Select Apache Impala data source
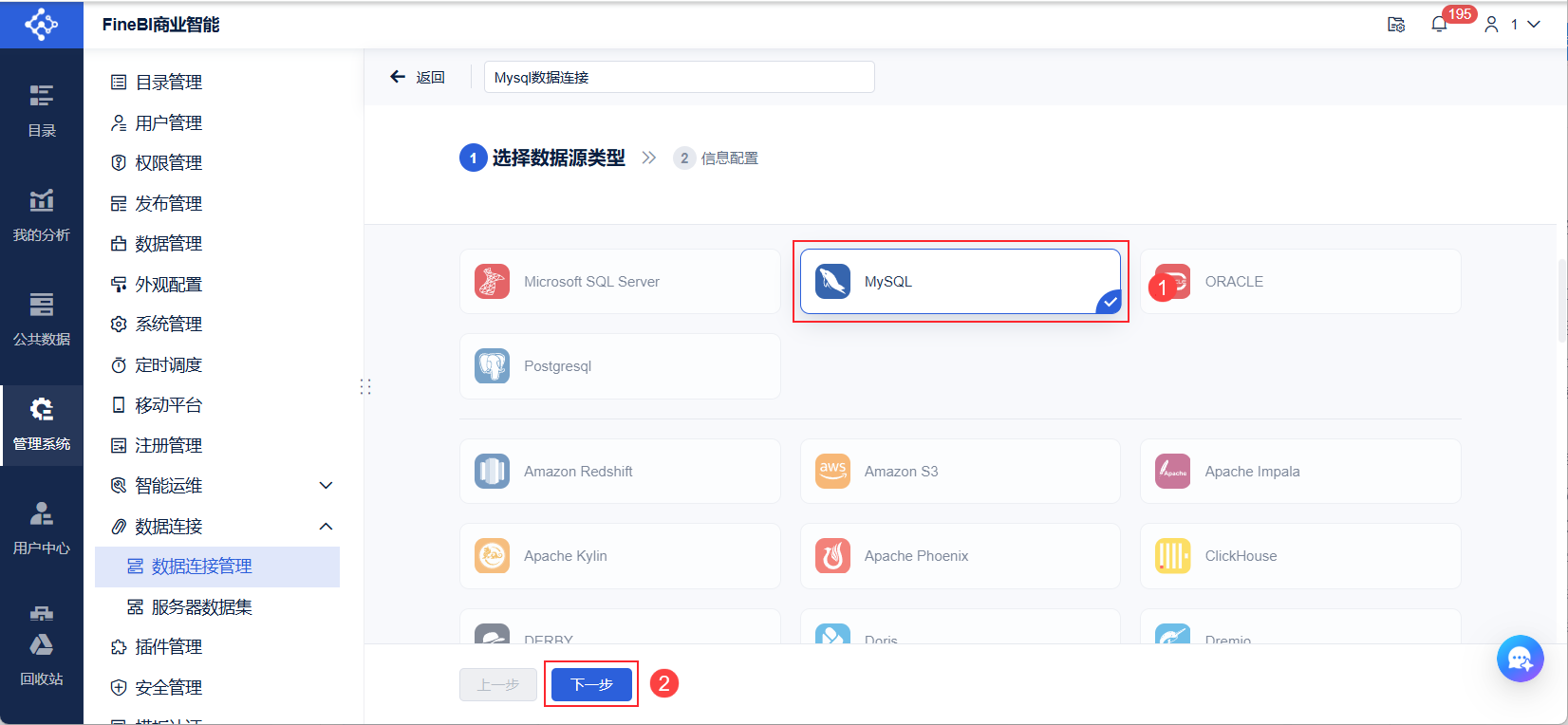Screen dimensions: 1568x725 tap(1300, 472)
